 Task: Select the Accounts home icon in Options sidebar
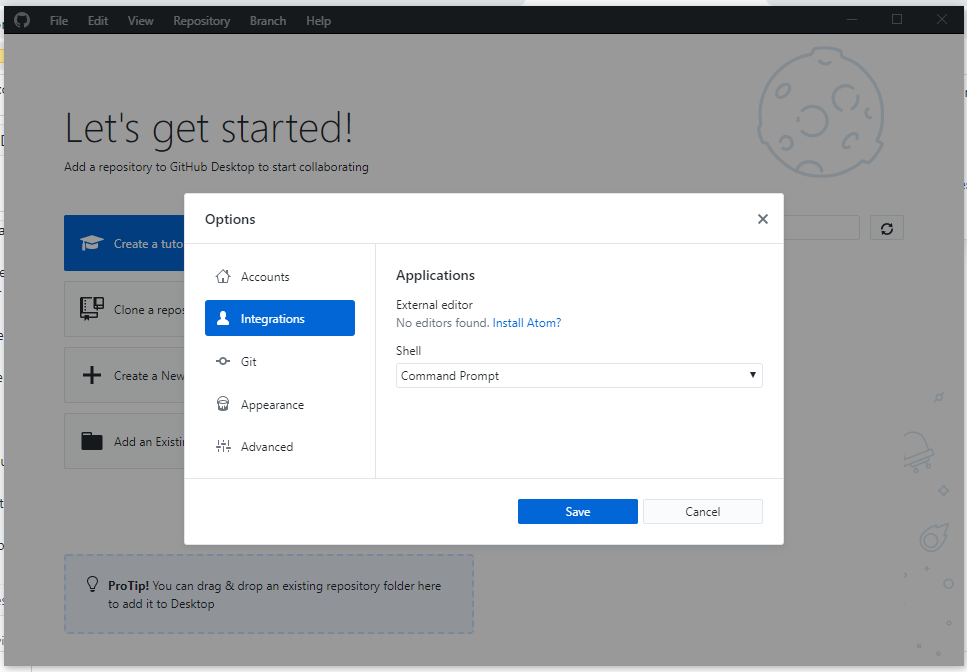[x=222, y=276]
